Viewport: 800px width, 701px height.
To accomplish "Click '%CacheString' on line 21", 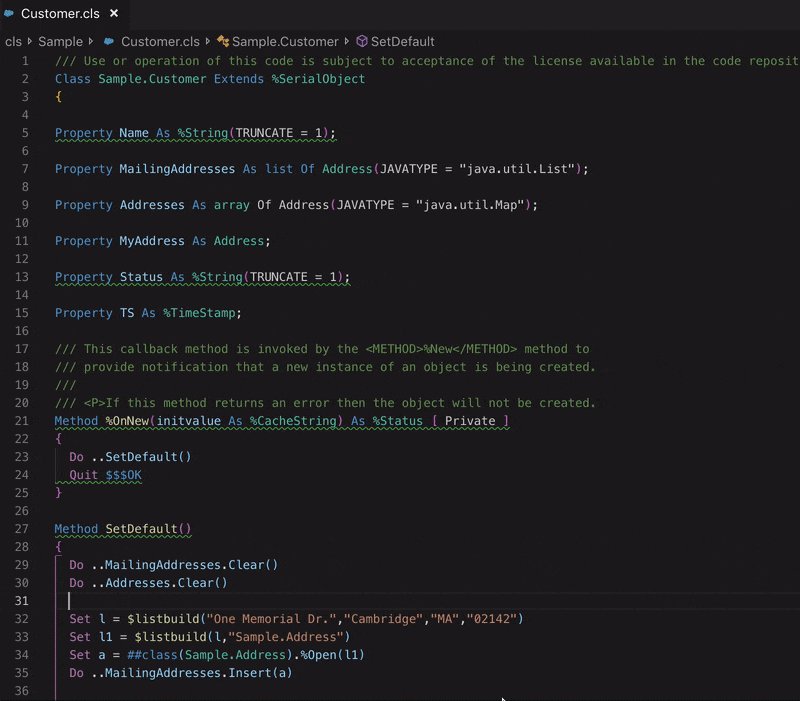I will pos(293,421).
